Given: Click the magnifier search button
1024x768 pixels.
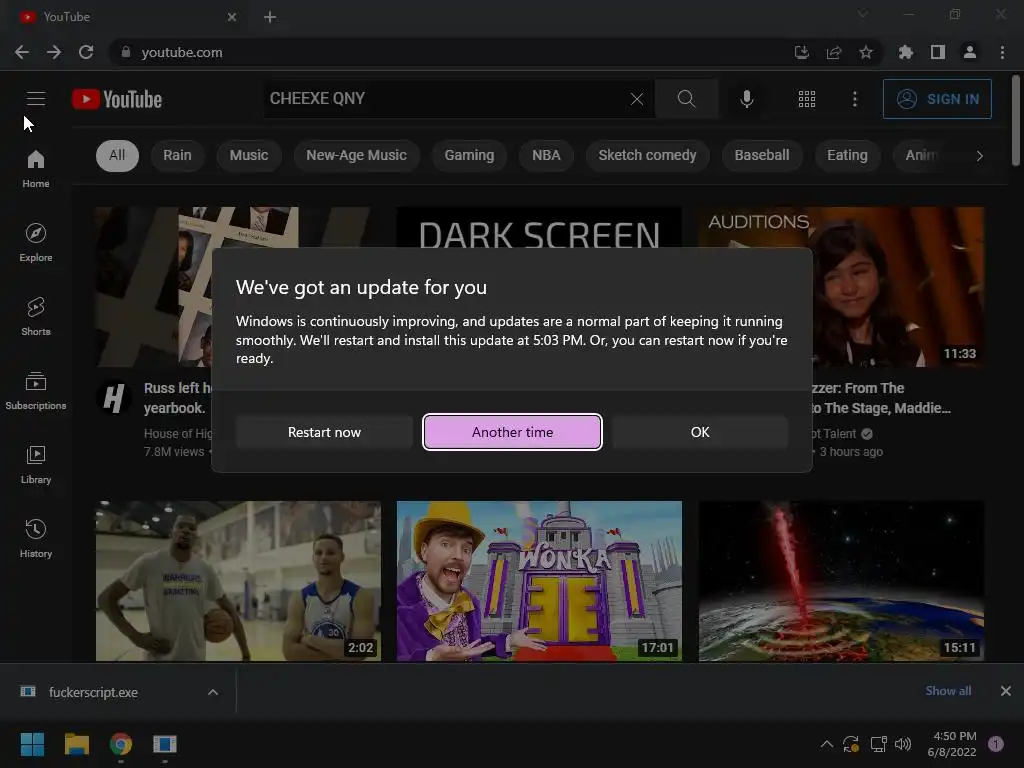Looking at the screenshot, I should 686,99.
